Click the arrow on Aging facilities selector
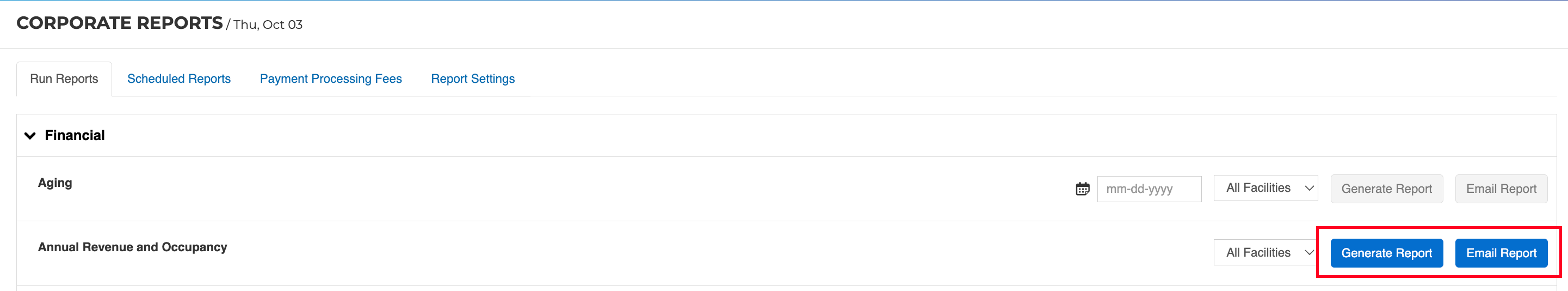This screenshot has height=291, width=1568. 1308,189
